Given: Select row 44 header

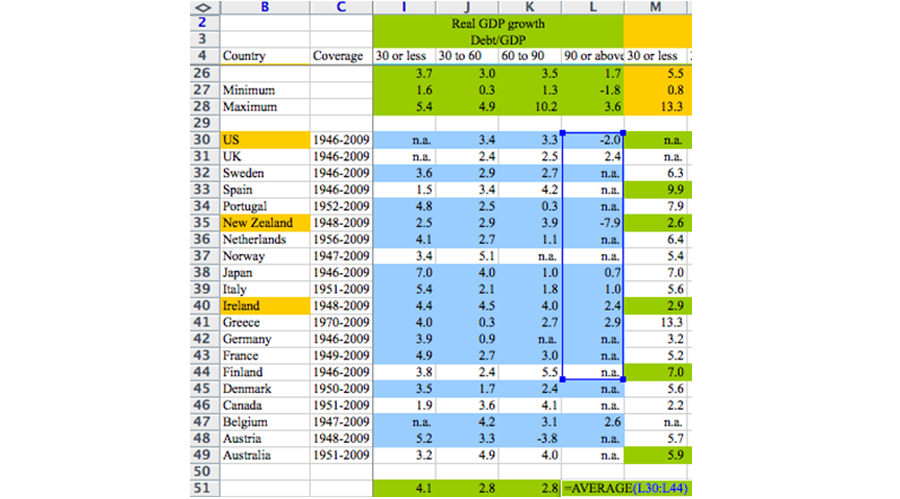Looking at the screenshot, I should pos(204,372).
